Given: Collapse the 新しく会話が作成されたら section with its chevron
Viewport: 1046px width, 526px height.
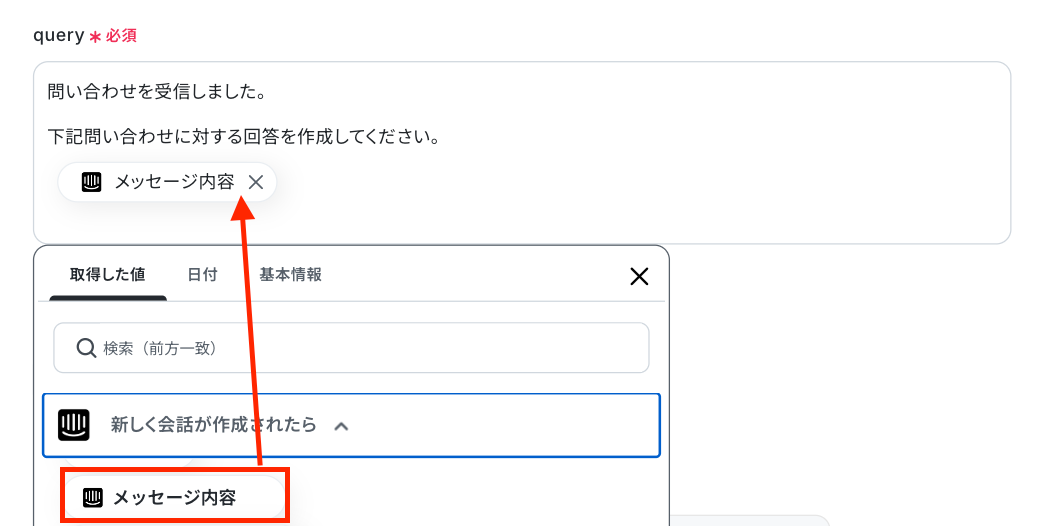Looking at the screenshot, I should pos(342,426).
